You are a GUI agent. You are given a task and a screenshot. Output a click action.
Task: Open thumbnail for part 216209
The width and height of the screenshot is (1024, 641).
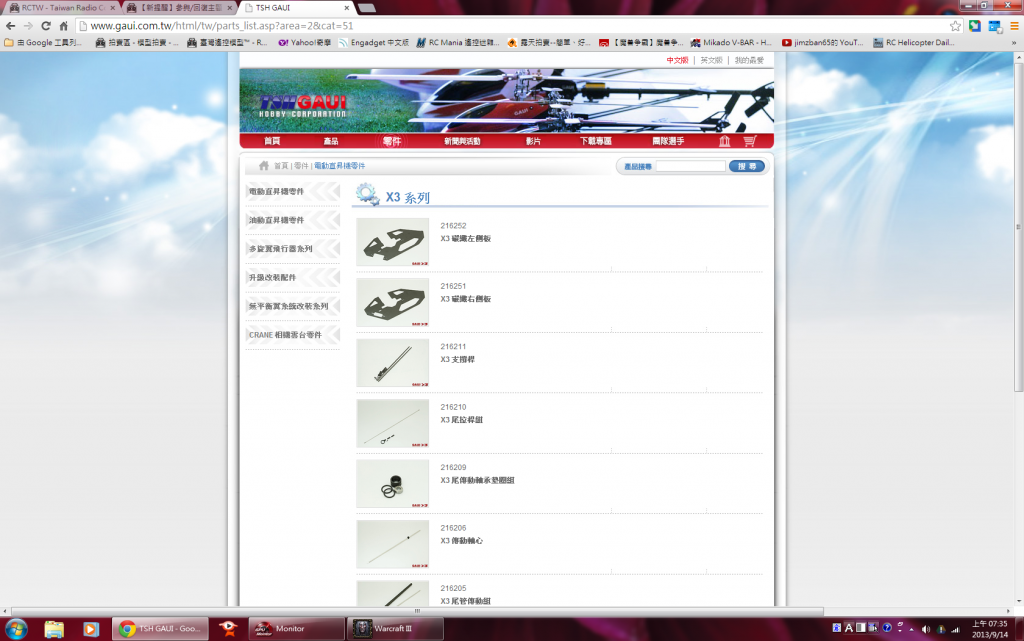coord(392,484)
